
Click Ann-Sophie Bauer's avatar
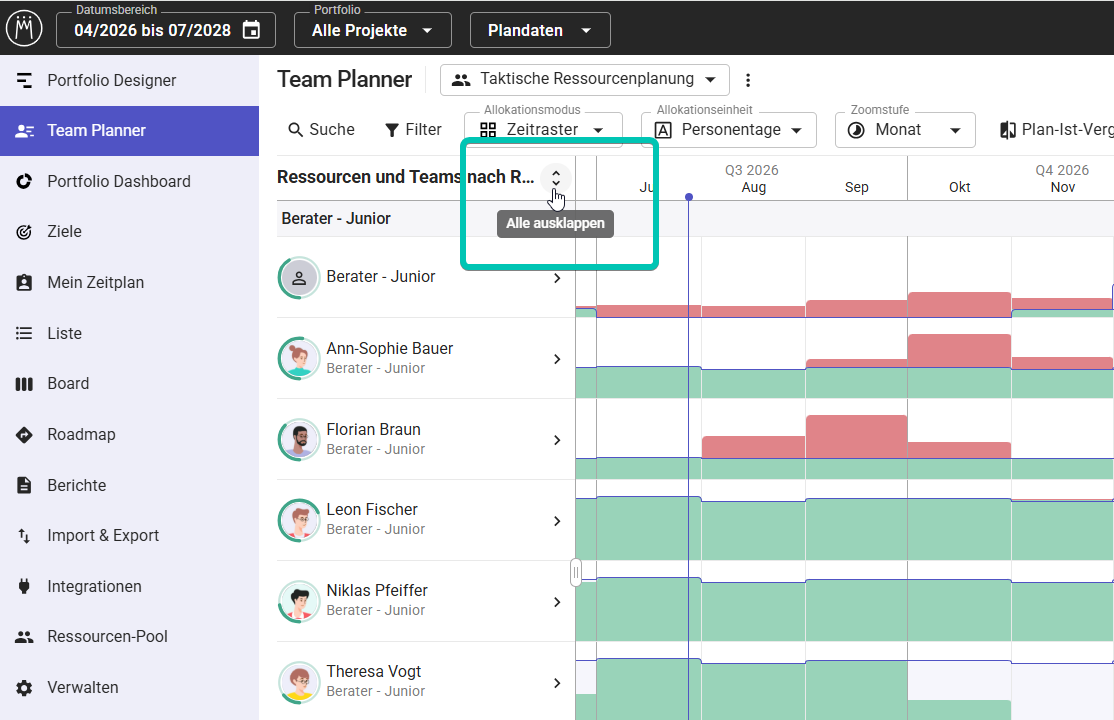click(299, 358)
